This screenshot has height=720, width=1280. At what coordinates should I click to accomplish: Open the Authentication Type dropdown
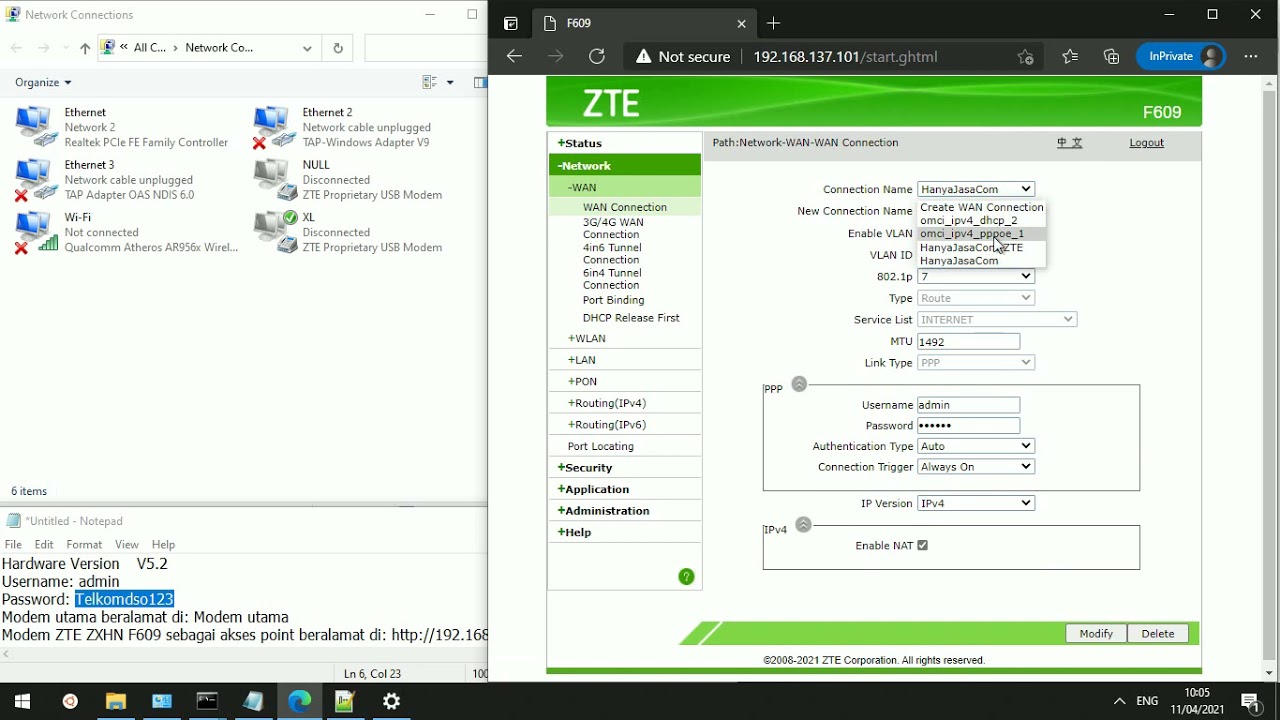(x=976, y=446)
